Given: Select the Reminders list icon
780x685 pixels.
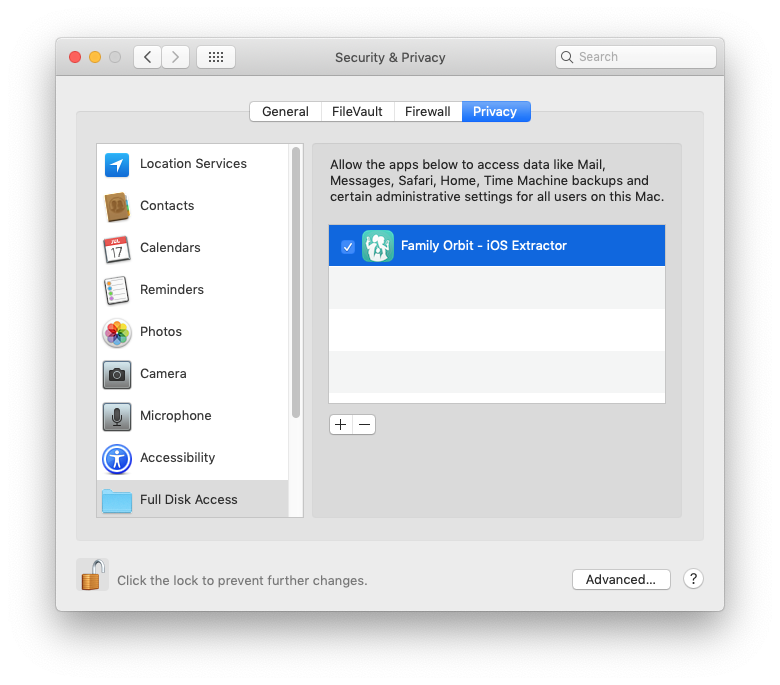Looking at the screenshot, I should click(117, 290).
